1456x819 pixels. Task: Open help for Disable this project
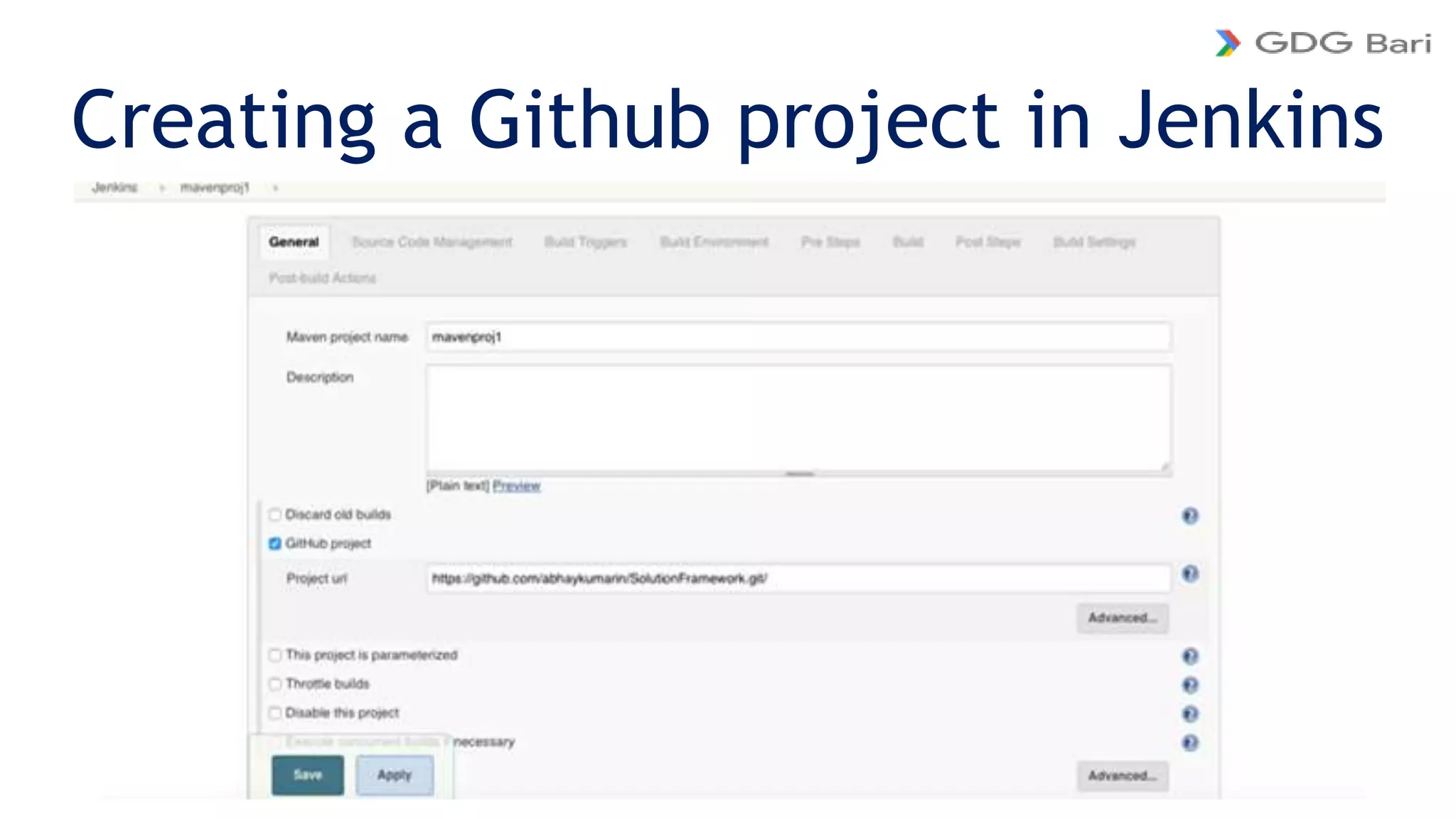pyautogui.click(x=1190, y=714)
